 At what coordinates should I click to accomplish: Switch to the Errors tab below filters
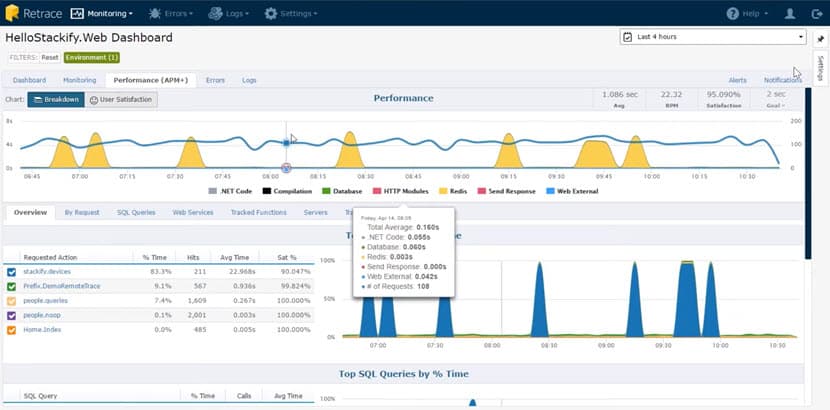[215, 80]
